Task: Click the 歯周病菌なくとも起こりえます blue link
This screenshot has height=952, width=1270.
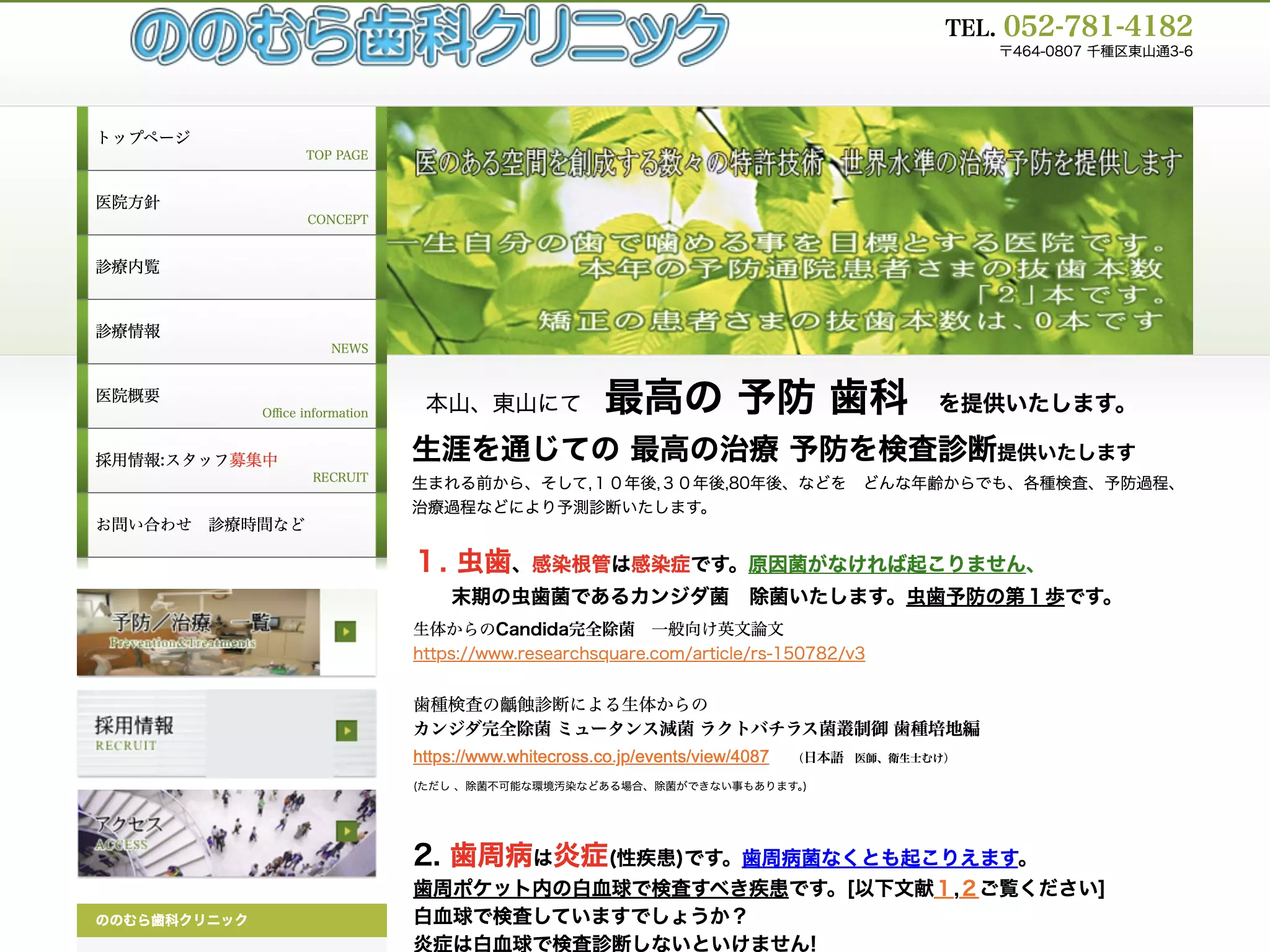Action: [880, 858]
